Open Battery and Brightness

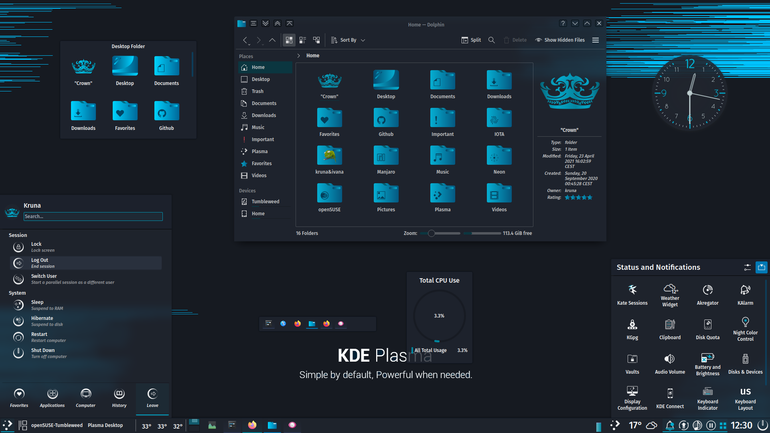tap(708, 364)
